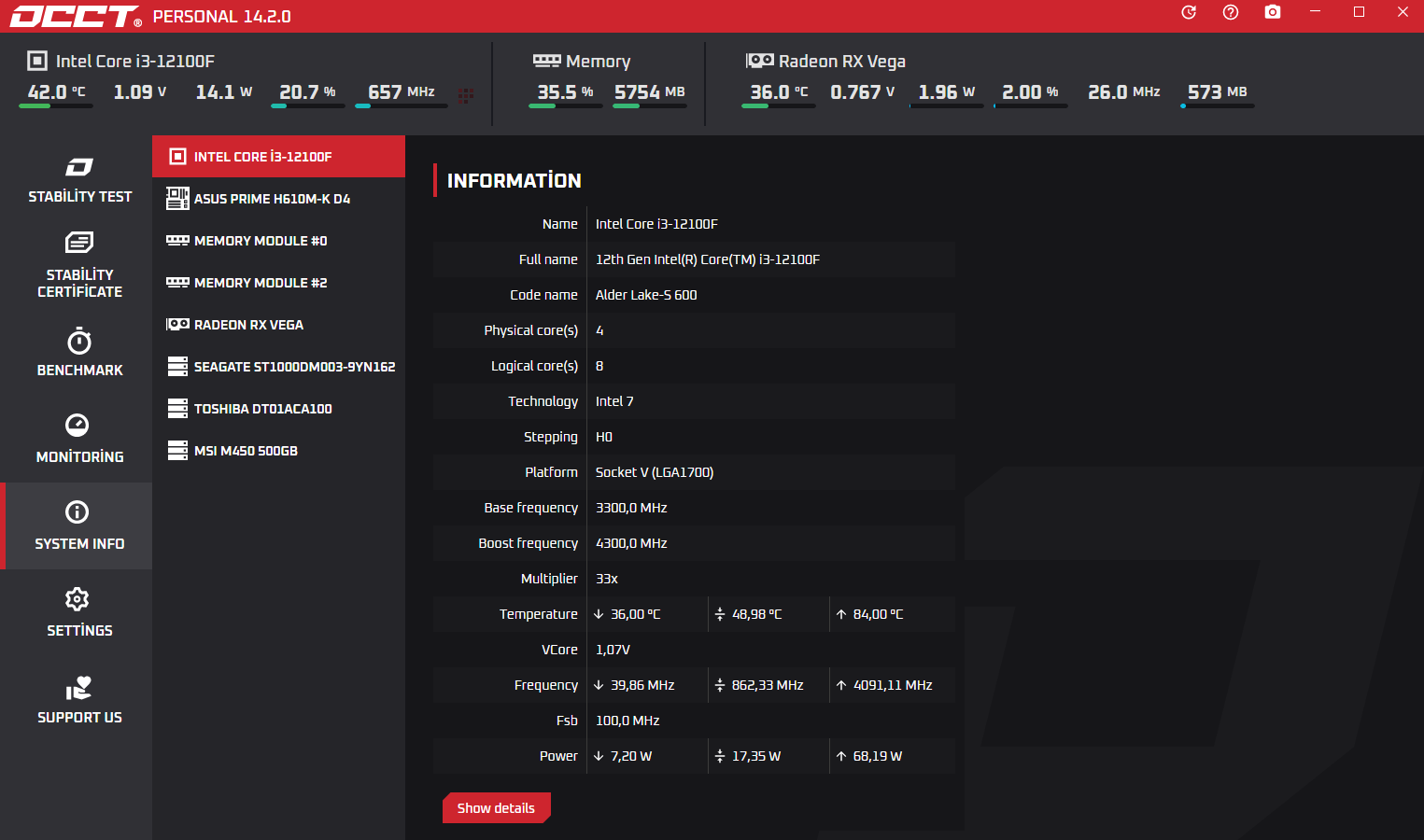Click the CPU temperature 42.0 °C bar
Screen dimensions: 1424x840
click(x=56, y=105)
